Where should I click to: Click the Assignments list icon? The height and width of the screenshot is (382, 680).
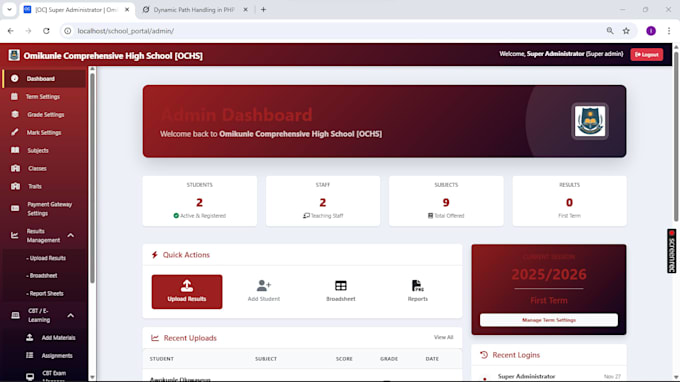[29, 356]
